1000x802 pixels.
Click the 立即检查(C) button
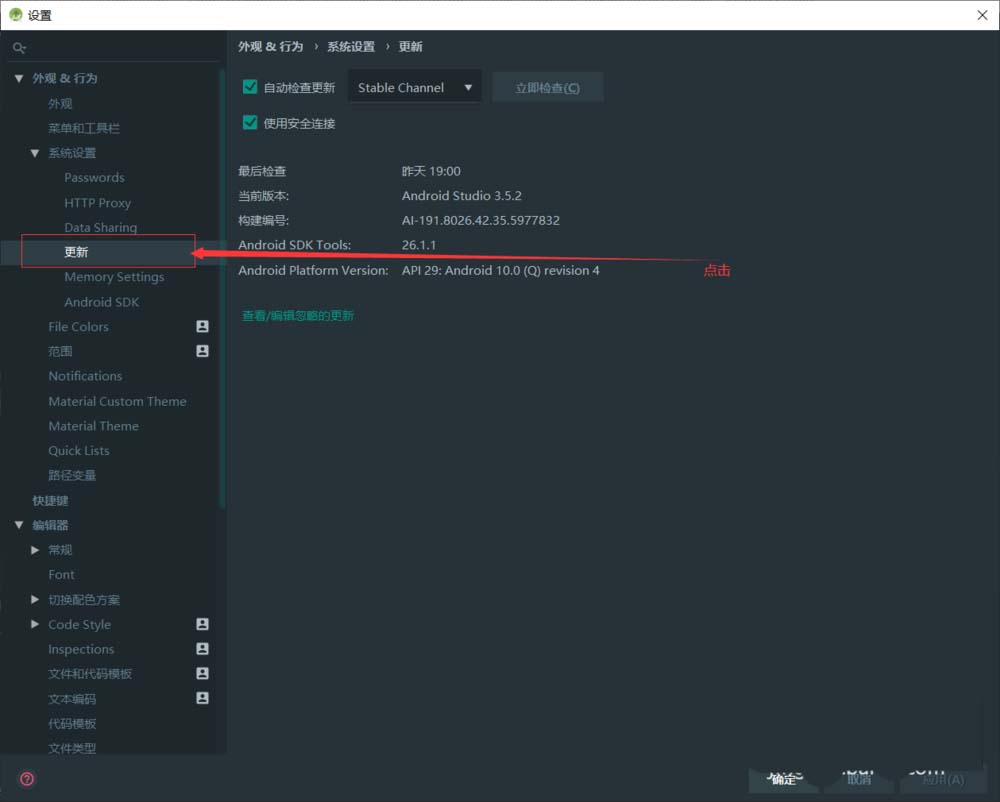coord(547,87)
